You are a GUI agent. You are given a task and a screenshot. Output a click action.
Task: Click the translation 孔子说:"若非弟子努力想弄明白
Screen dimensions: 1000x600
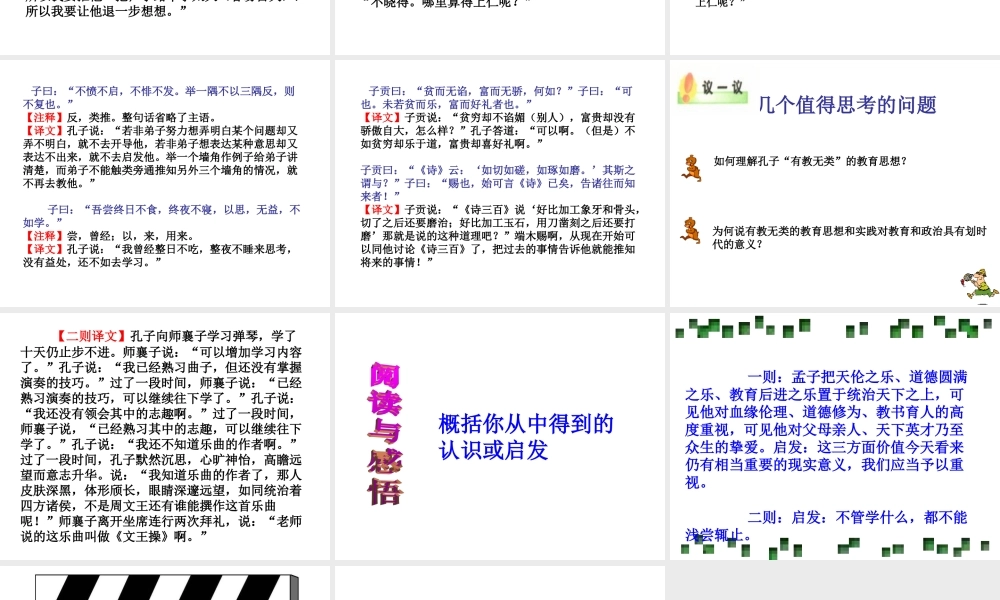coord(161,157)
